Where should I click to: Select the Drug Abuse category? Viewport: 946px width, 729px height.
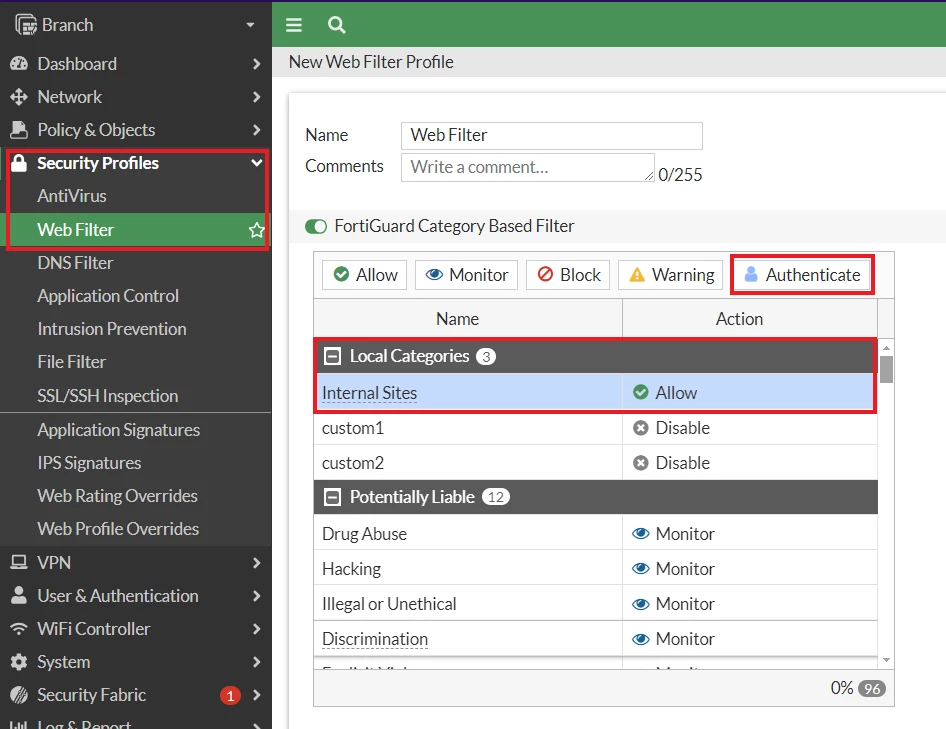[595, 533]
